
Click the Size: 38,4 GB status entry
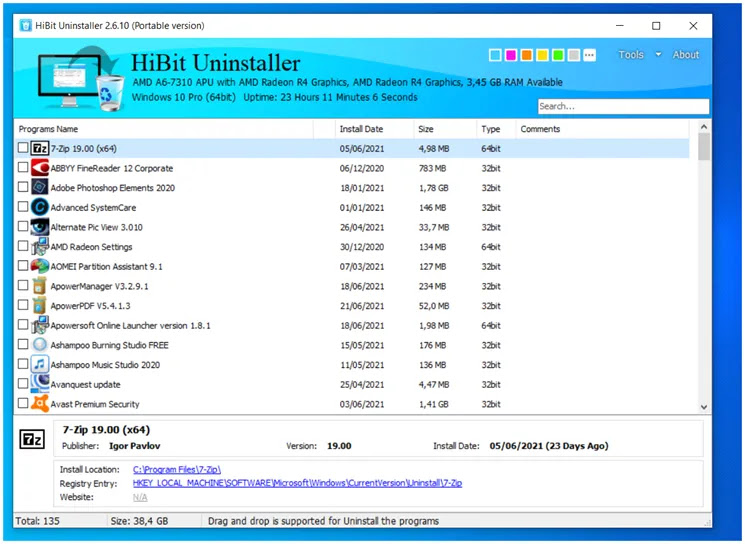click(139, 521)
